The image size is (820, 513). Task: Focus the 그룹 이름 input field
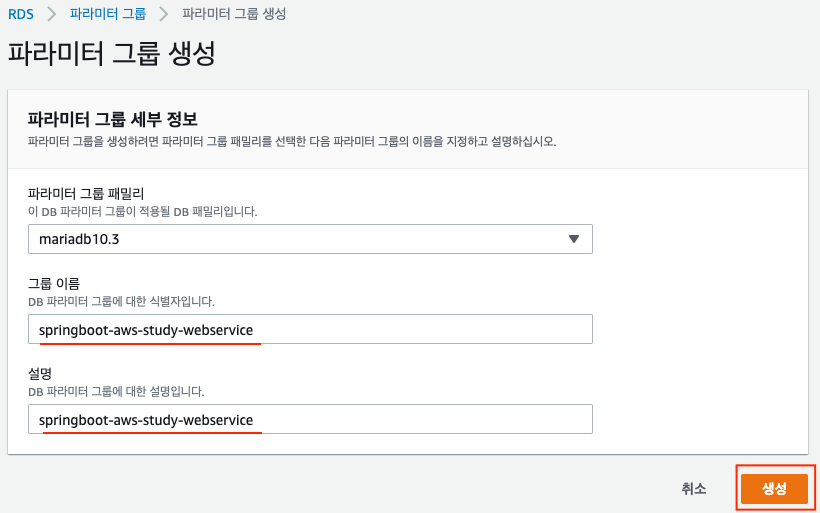(x=310, y=329)
